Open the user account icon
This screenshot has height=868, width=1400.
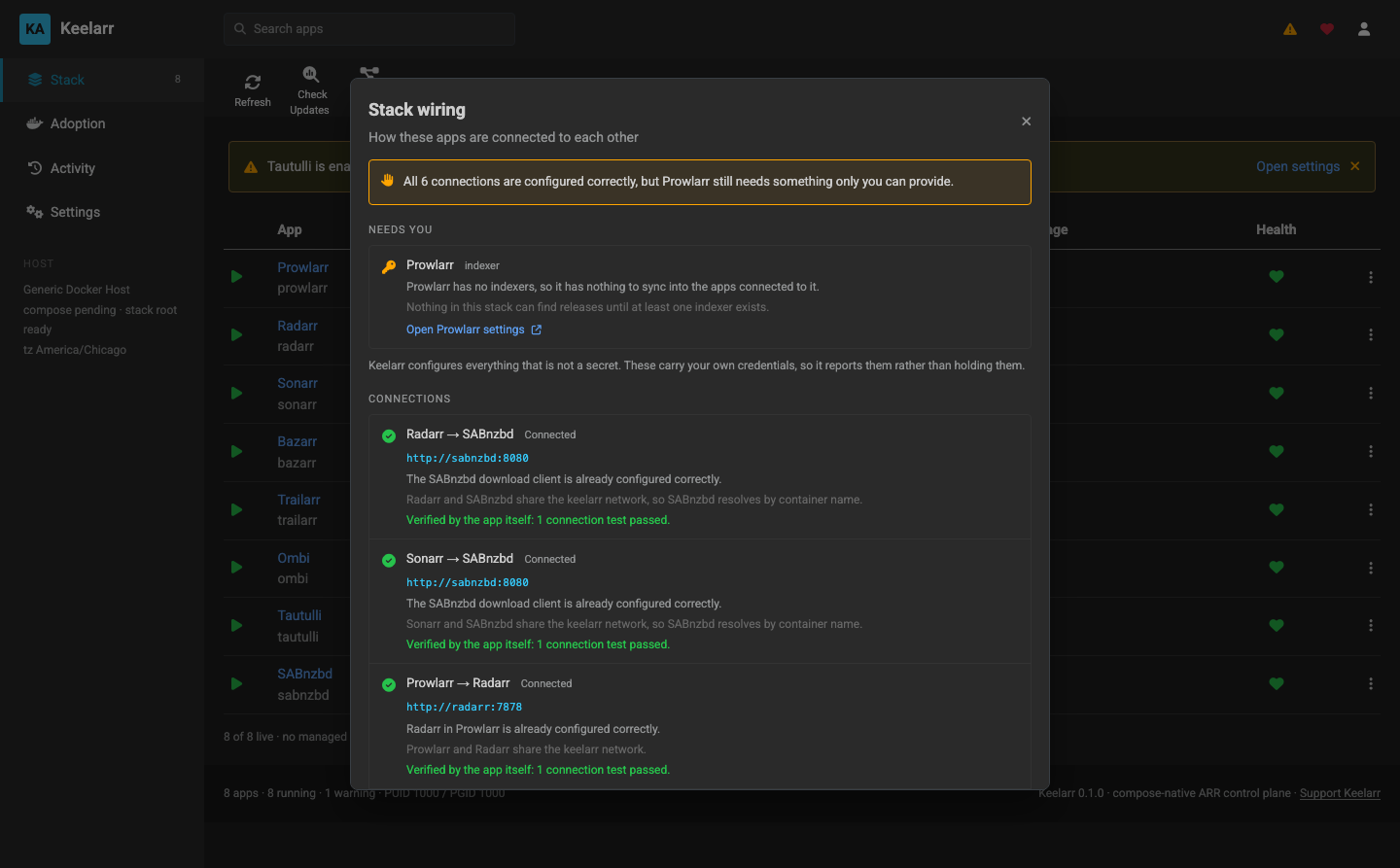[x=1364, y=29]
